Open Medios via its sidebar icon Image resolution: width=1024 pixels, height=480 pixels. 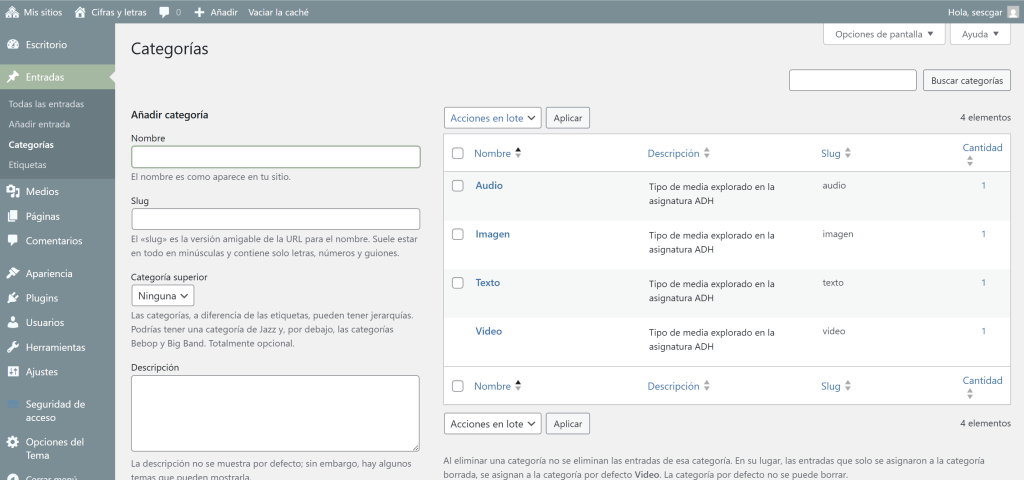pos(13,192)
